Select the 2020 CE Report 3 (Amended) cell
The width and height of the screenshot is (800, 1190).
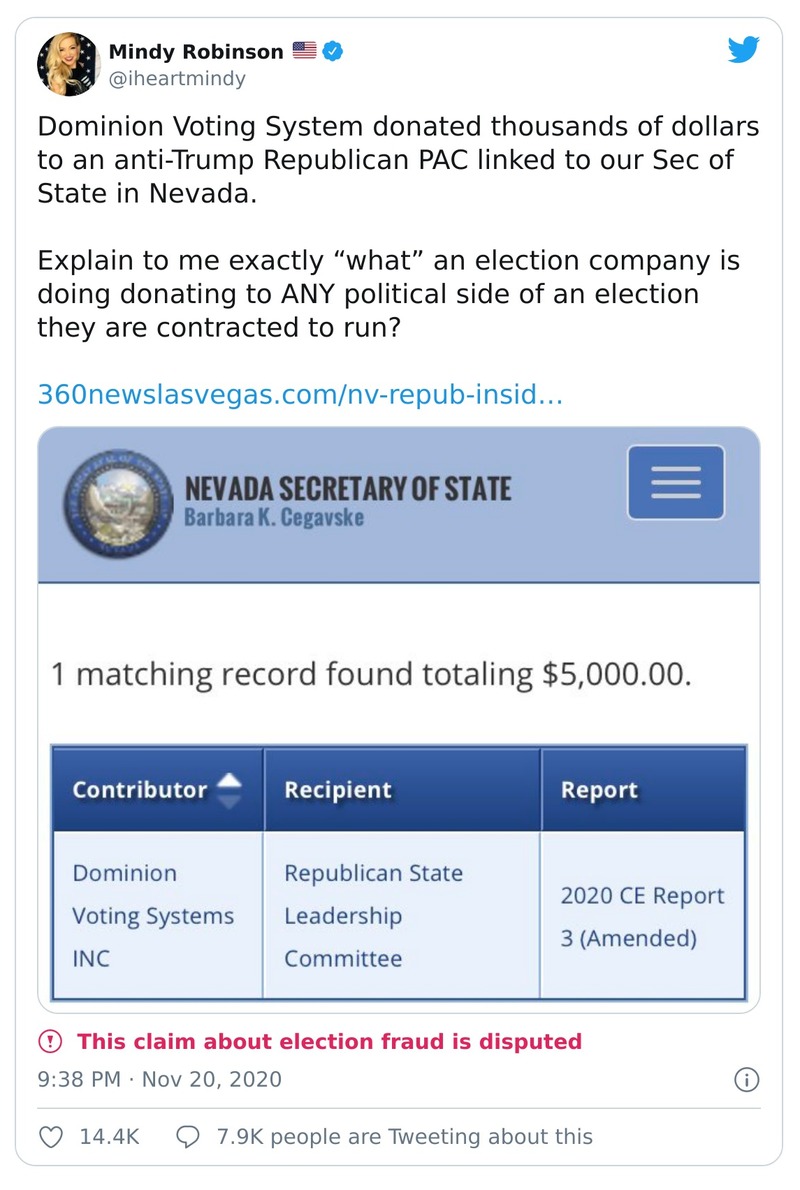[x=642, y=916]
